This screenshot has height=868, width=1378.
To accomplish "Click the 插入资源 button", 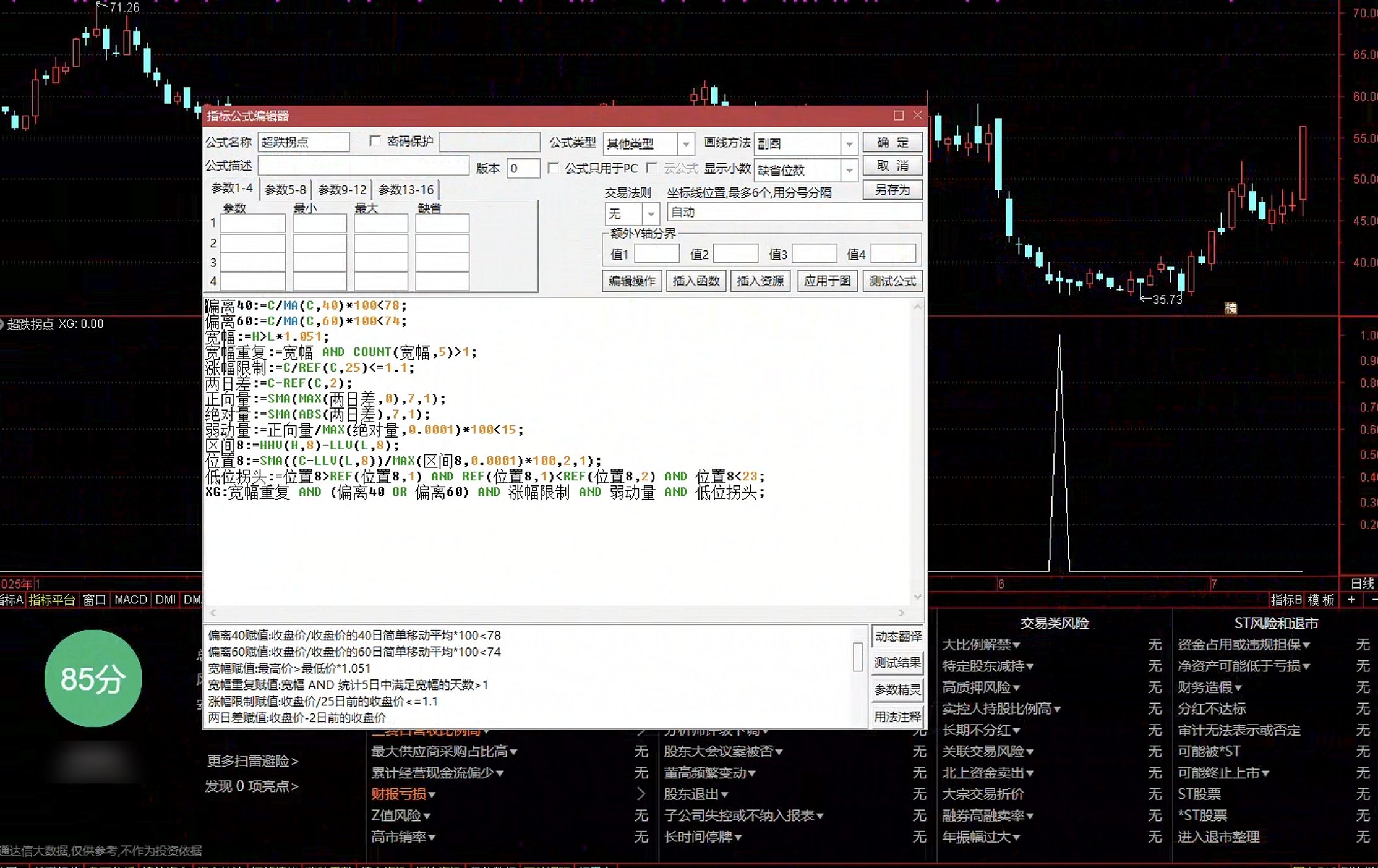I will coord(760,281).
